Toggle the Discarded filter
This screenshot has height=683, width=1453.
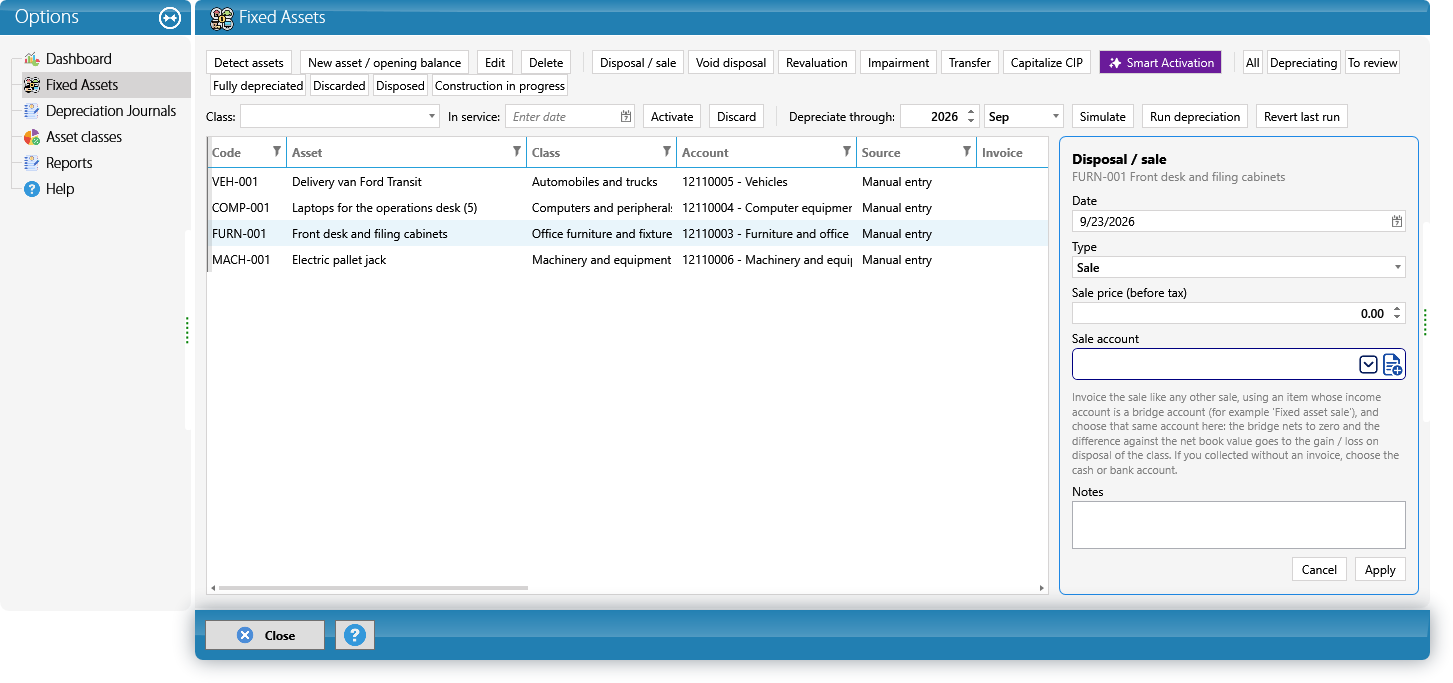point(339,86)
